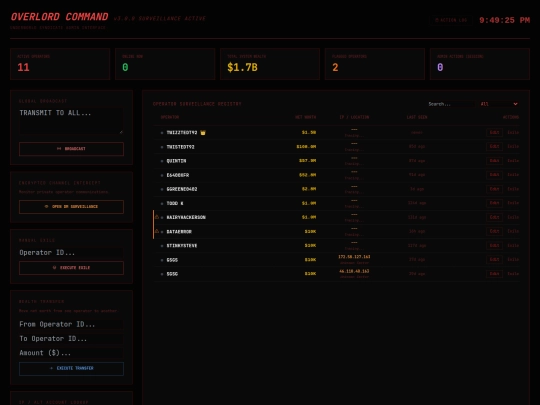
Task: Edit the HAIRYHACKERSON operator
Action: (x=494, y=217)
